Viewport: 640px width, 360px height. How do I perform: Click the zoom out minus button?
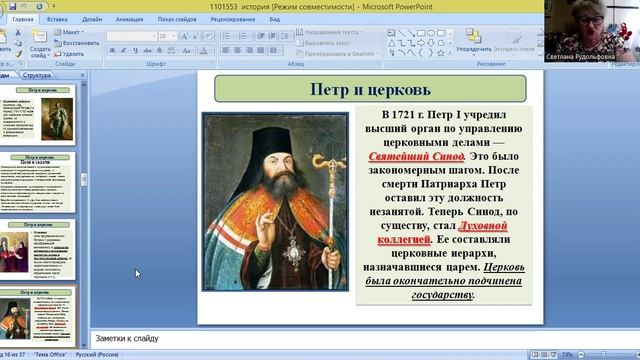(581, 355)
